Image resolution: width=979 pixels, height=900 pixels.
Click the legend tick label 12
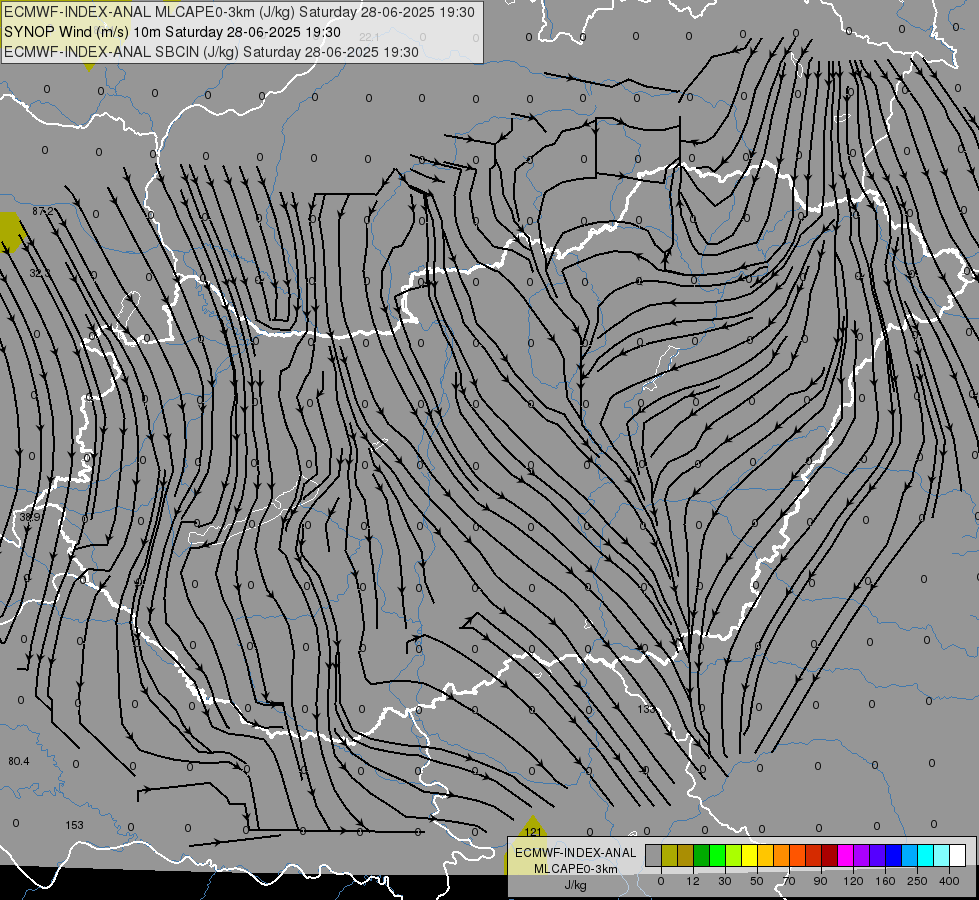(x=693, y=881)
